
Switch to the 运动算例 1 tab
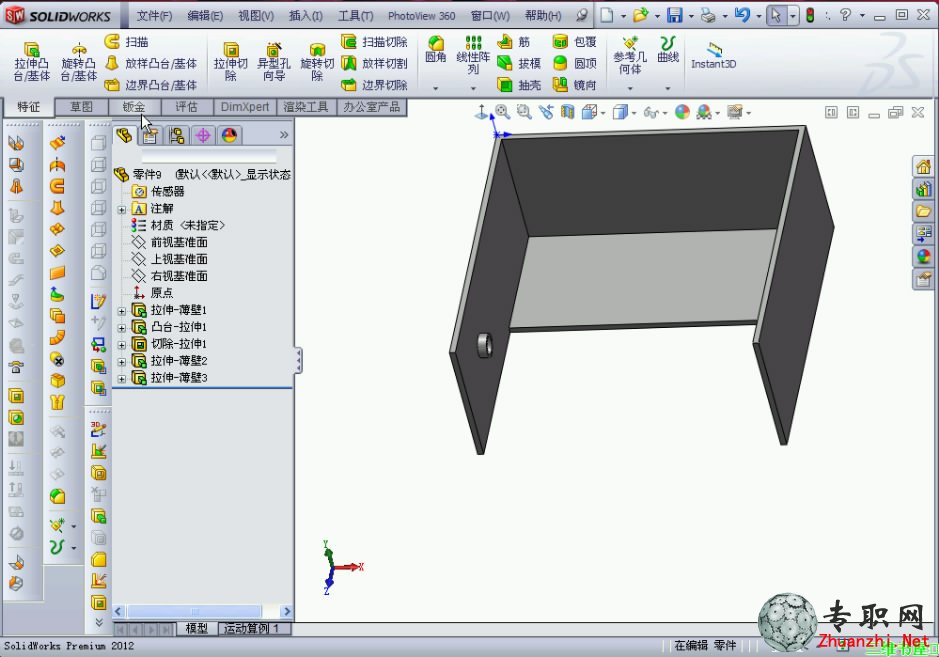click(x=252, y=629)
